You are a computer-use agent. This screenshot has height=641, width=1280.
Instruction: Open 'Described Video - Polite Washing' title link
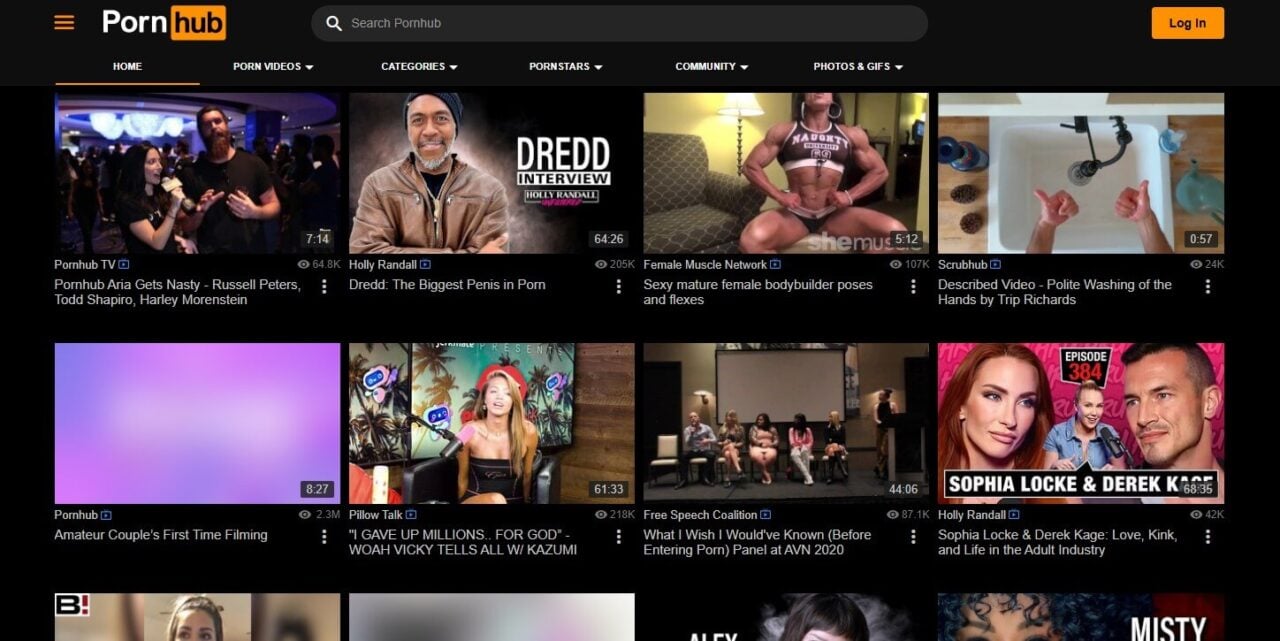click(1055, 292)
